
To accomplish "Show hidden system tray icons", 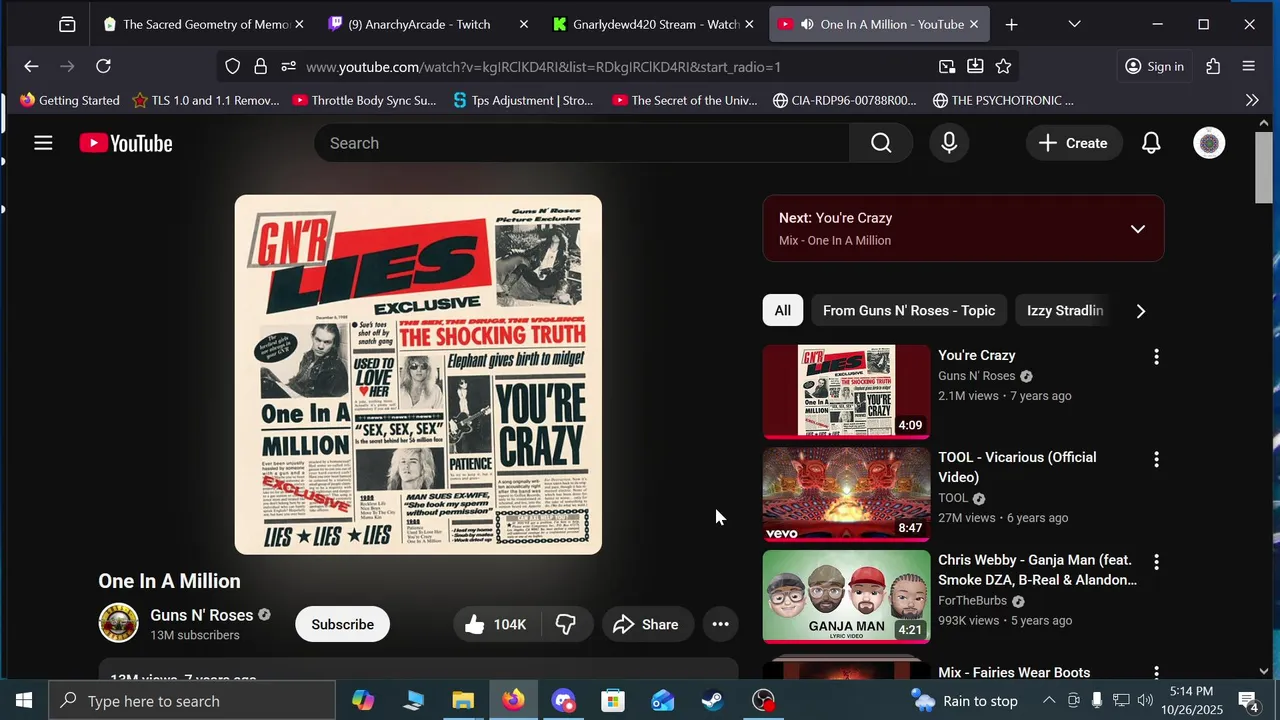I will tap(1049, 700).
